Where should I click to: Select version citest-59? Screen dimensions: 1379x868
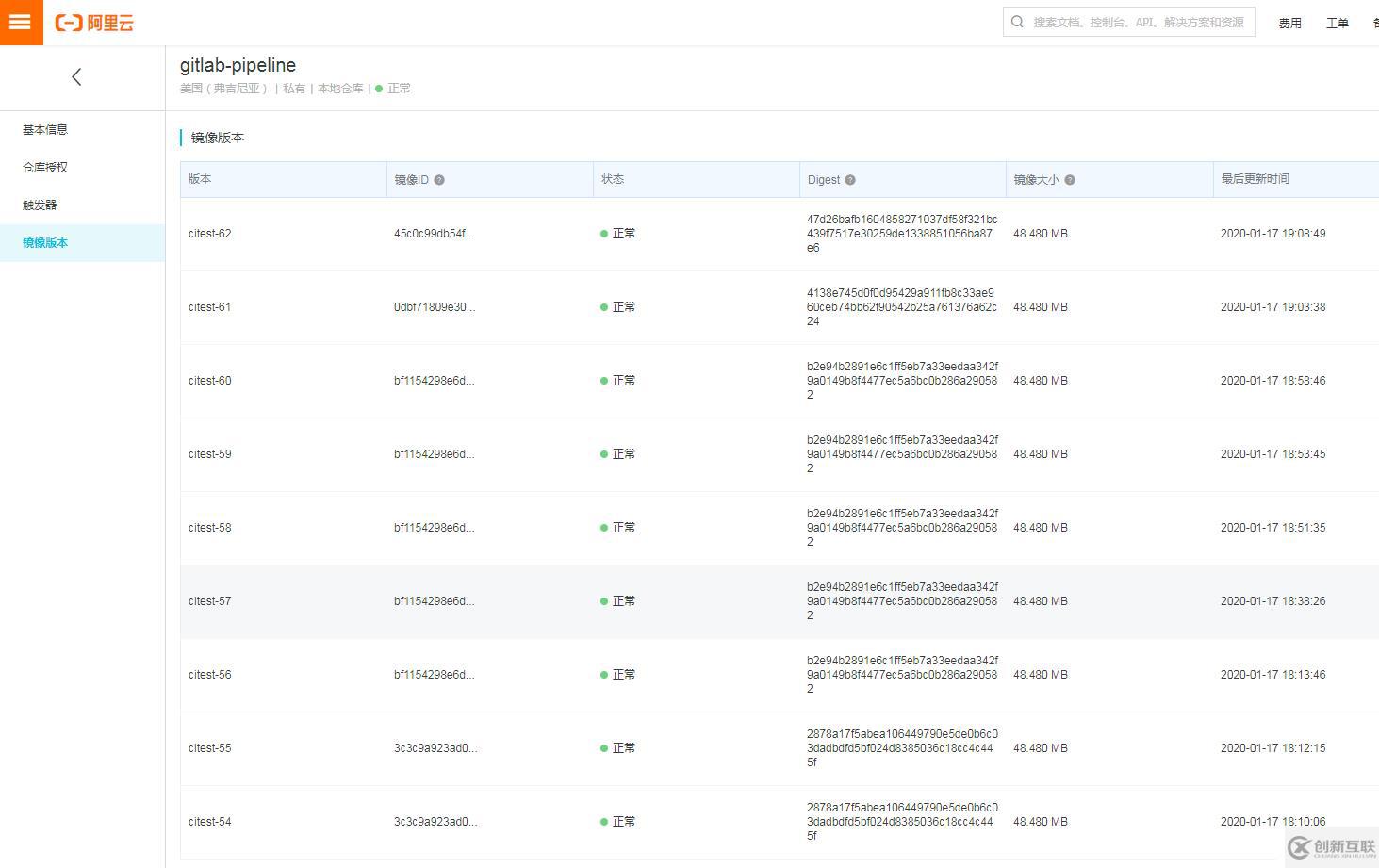coord(209,454)
